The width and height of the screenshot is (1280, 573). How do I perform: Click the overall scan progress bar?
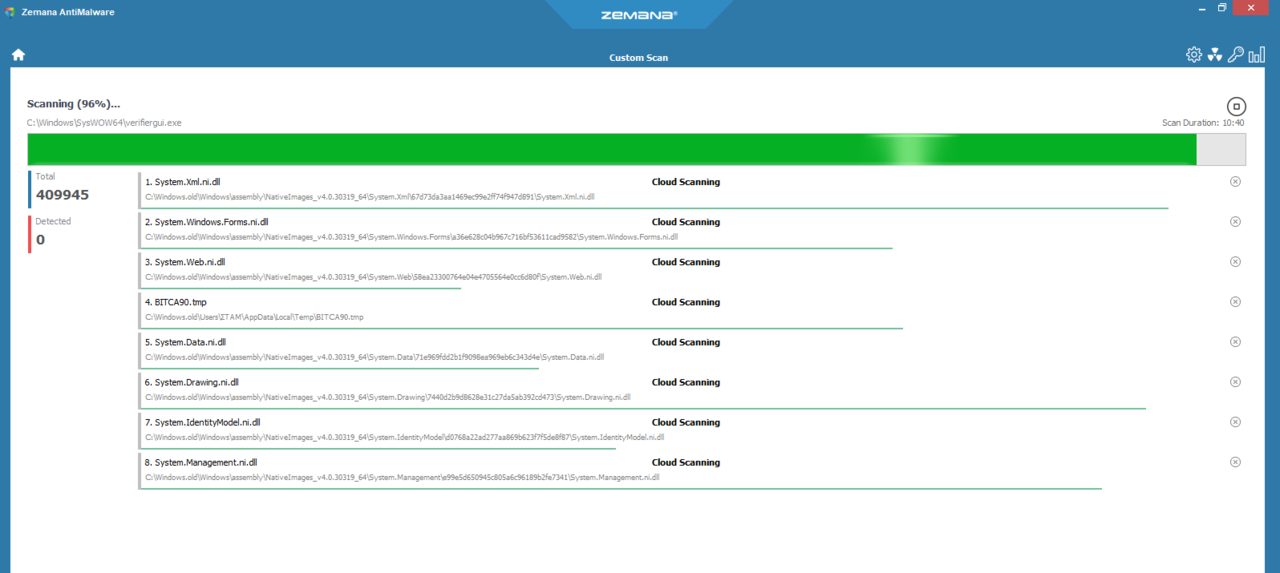[637, 149]
